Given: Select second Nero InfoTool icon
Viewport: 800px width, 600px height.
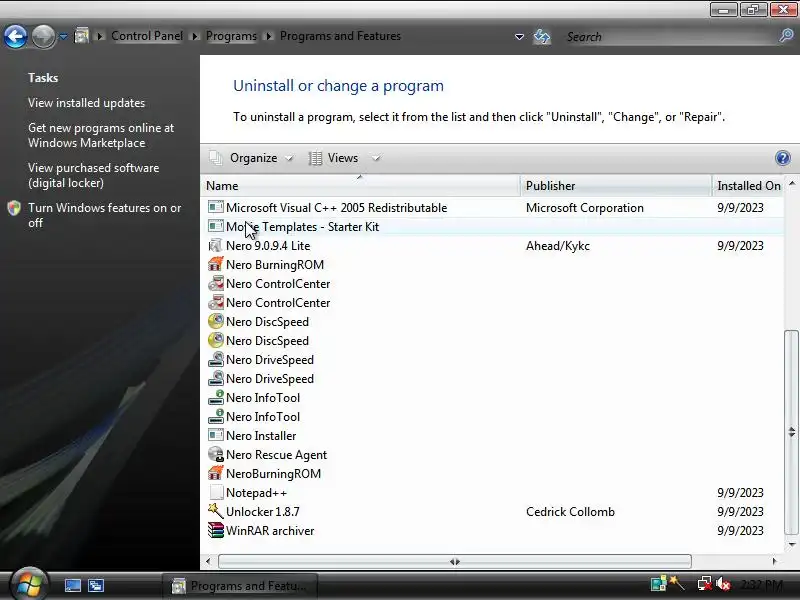Looking at the screenshot, I should 216,416.
